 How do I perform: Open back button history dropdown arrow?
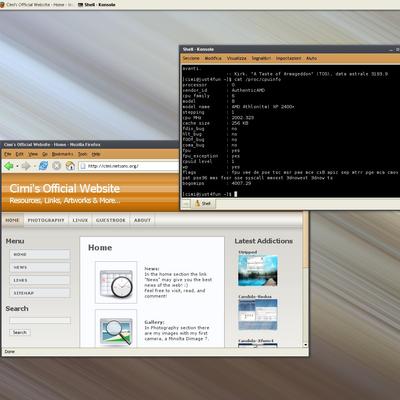click(17, 166)
